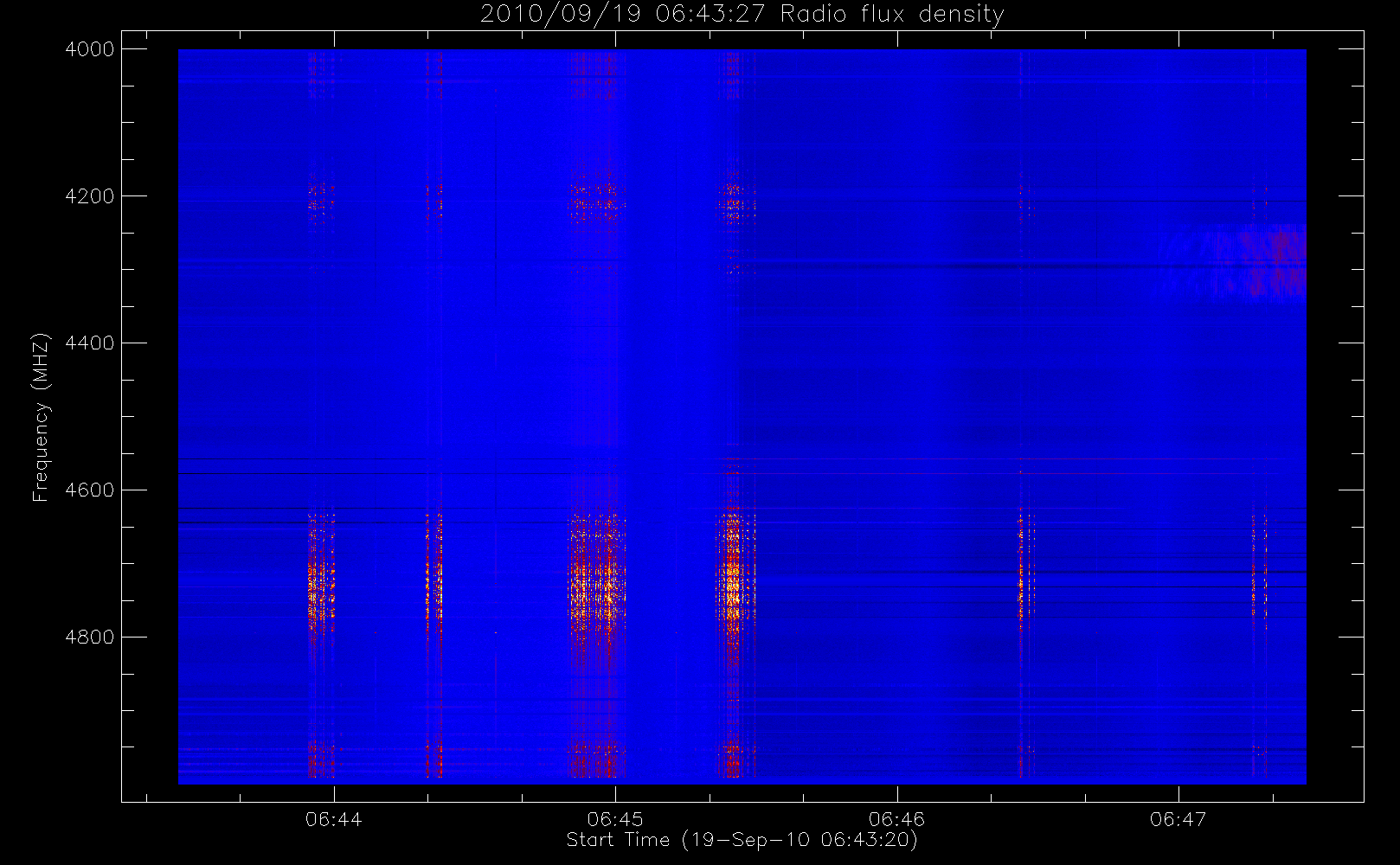Select the 4000 frequency tick label
The height and width of the screenshot is (865, 1400).
(90, 49)
